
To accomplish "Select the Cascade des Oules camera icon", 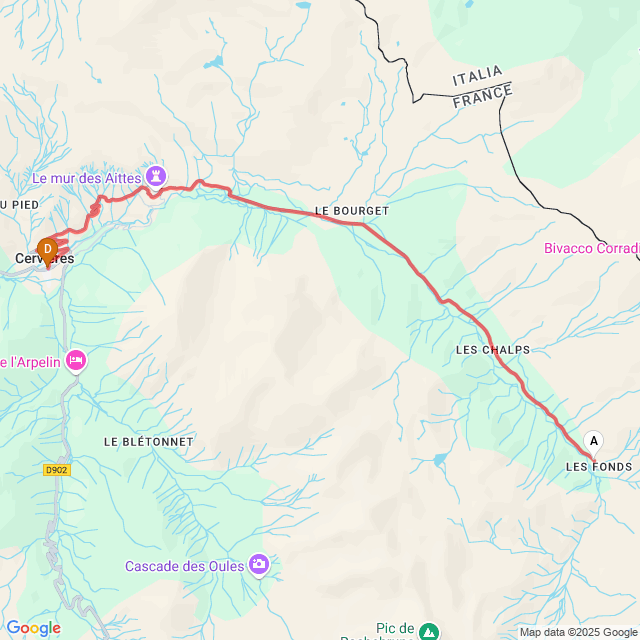I will (259, 565).
